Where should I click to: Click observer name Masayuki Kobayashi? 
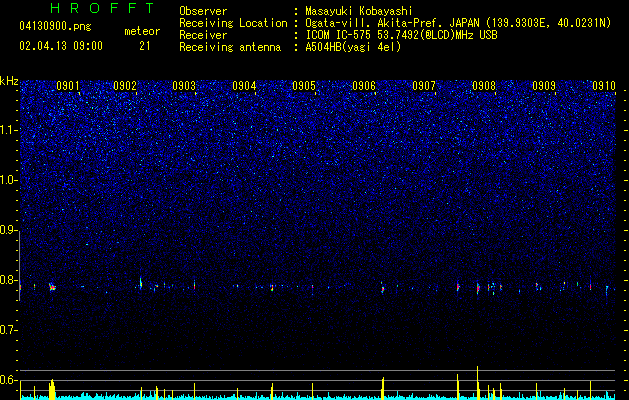pyautogui.click(x=359, y=11)
